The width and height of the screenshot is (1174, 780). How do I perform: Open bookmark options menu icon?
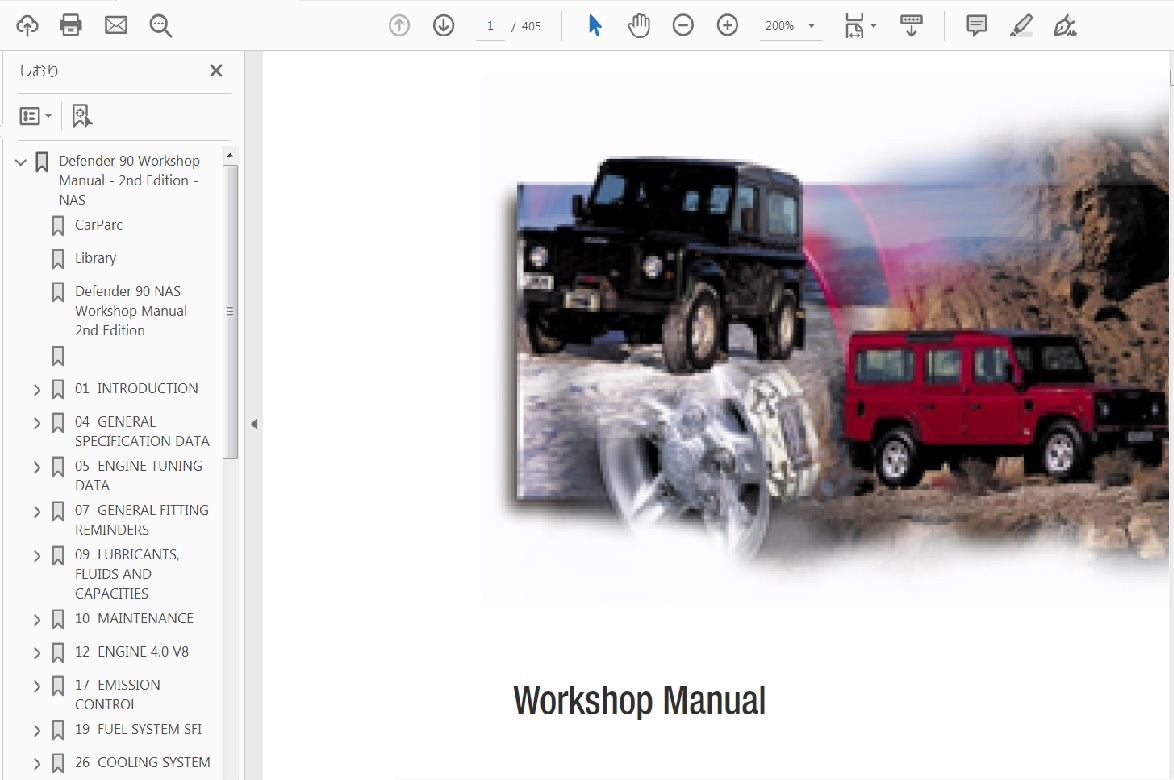click(35, 116)
